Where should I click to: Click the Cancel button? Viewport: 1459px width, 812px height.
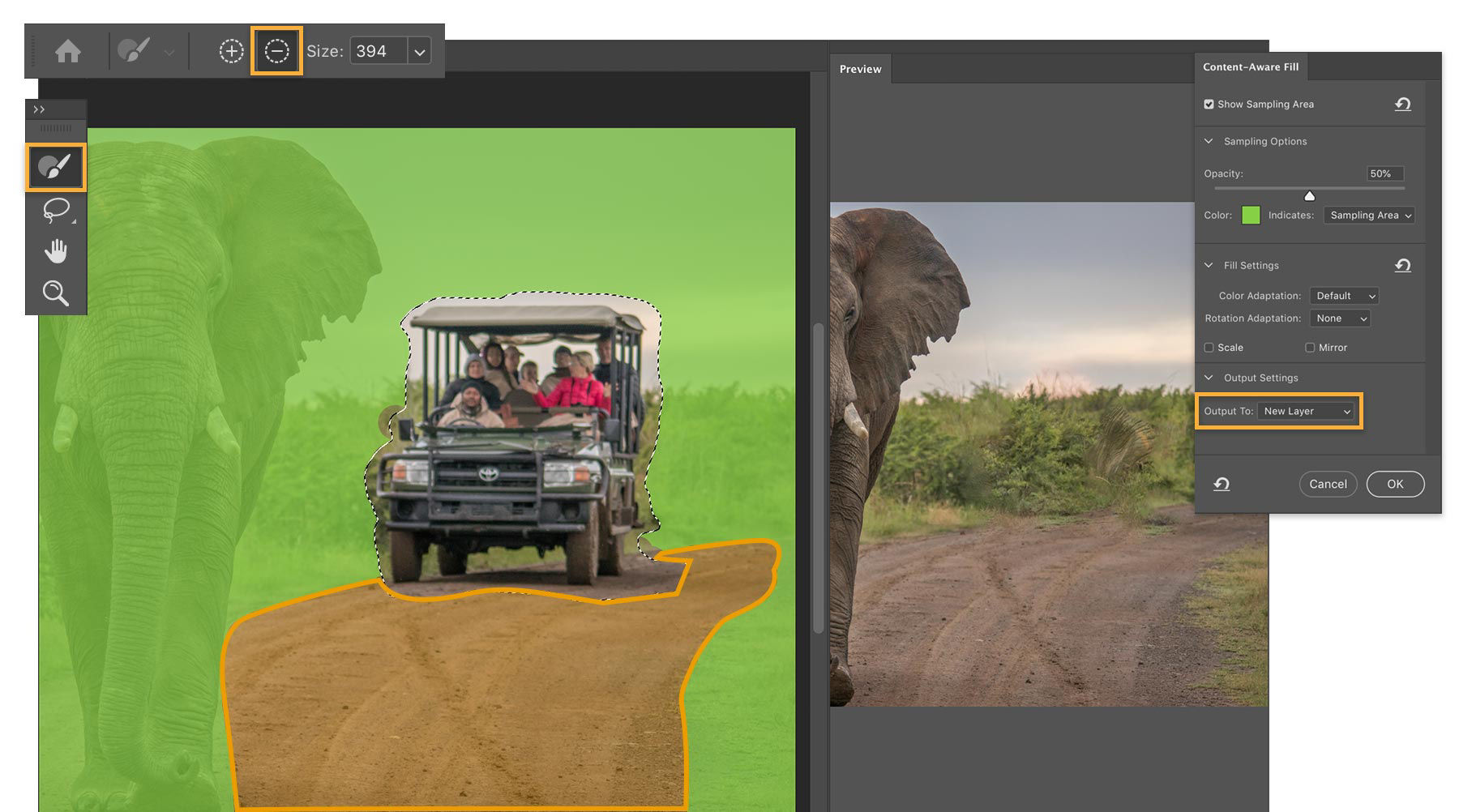pyautogui.click(x=1328, y=484)
